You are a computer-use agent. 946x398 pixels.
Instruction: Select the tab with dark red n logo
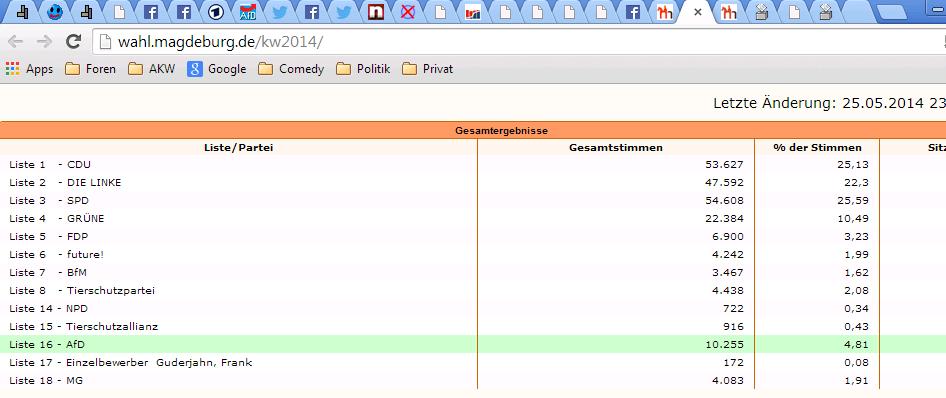376,11
